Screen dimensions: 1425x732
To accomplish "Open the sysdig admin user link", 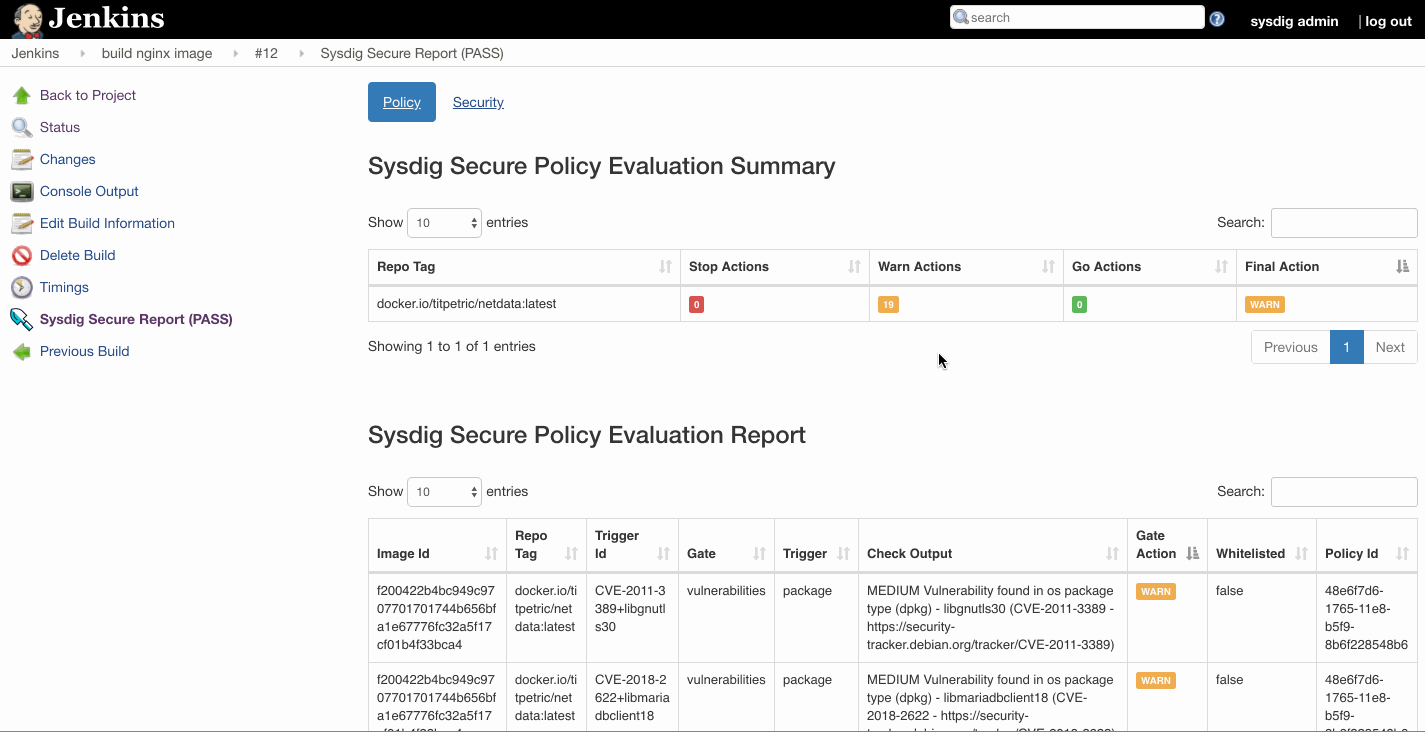I will [1294, 21].
